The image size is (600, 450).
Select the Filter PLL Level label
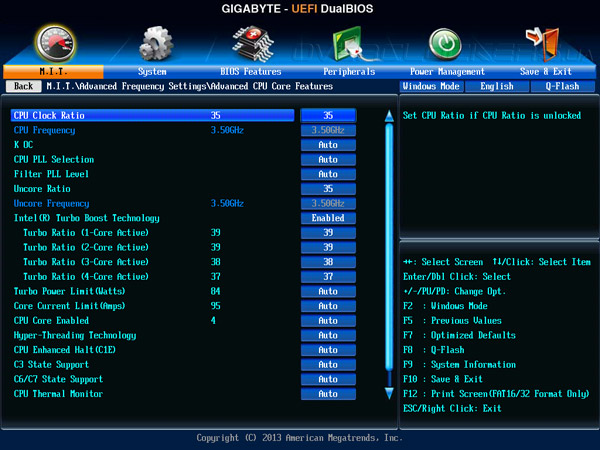51,174
